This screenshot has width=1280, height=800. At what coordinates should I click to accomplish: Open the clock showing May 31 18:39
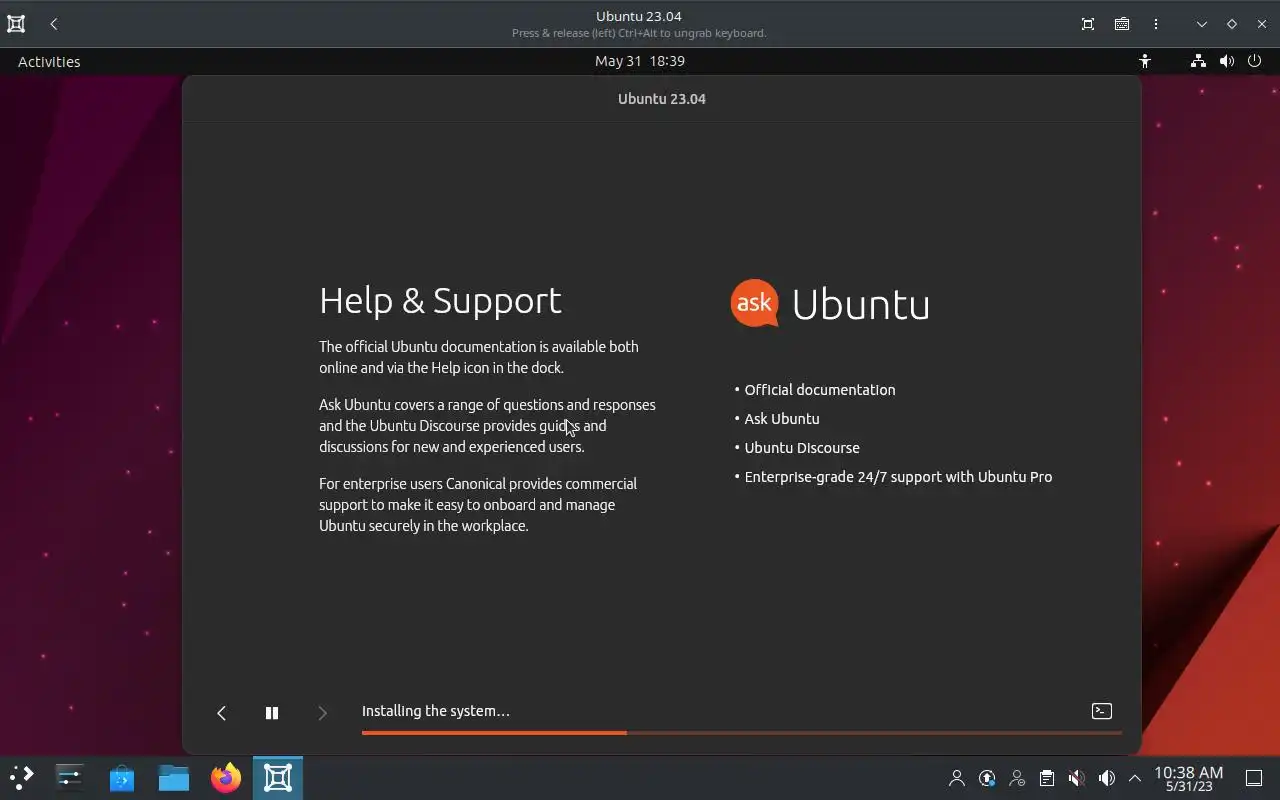tap(640, 61)
